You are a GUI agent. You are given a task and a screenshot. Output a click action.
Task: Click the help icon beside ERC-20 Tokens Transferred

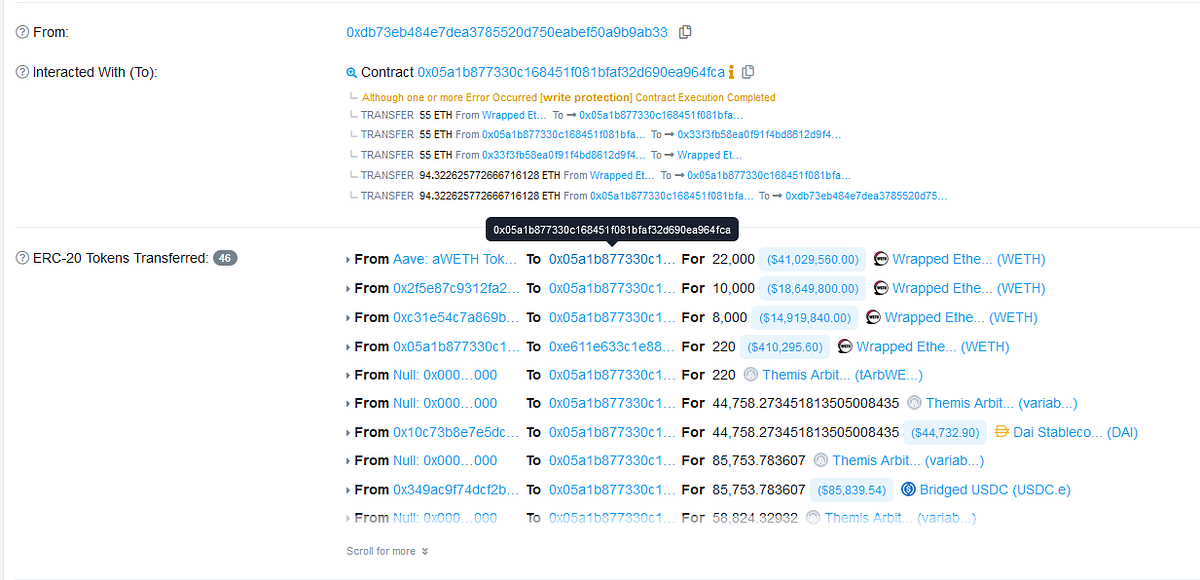(20, 258)
